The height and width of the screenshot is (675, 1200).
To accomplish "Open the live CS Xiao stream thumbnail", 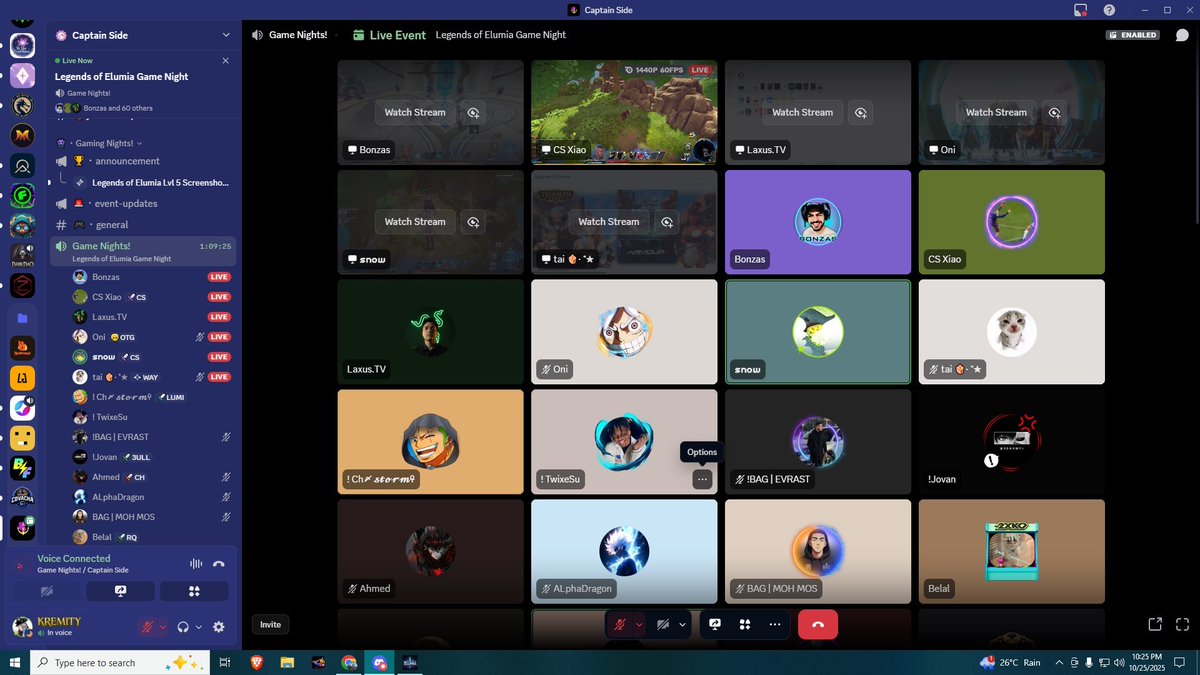I will 624,112.
